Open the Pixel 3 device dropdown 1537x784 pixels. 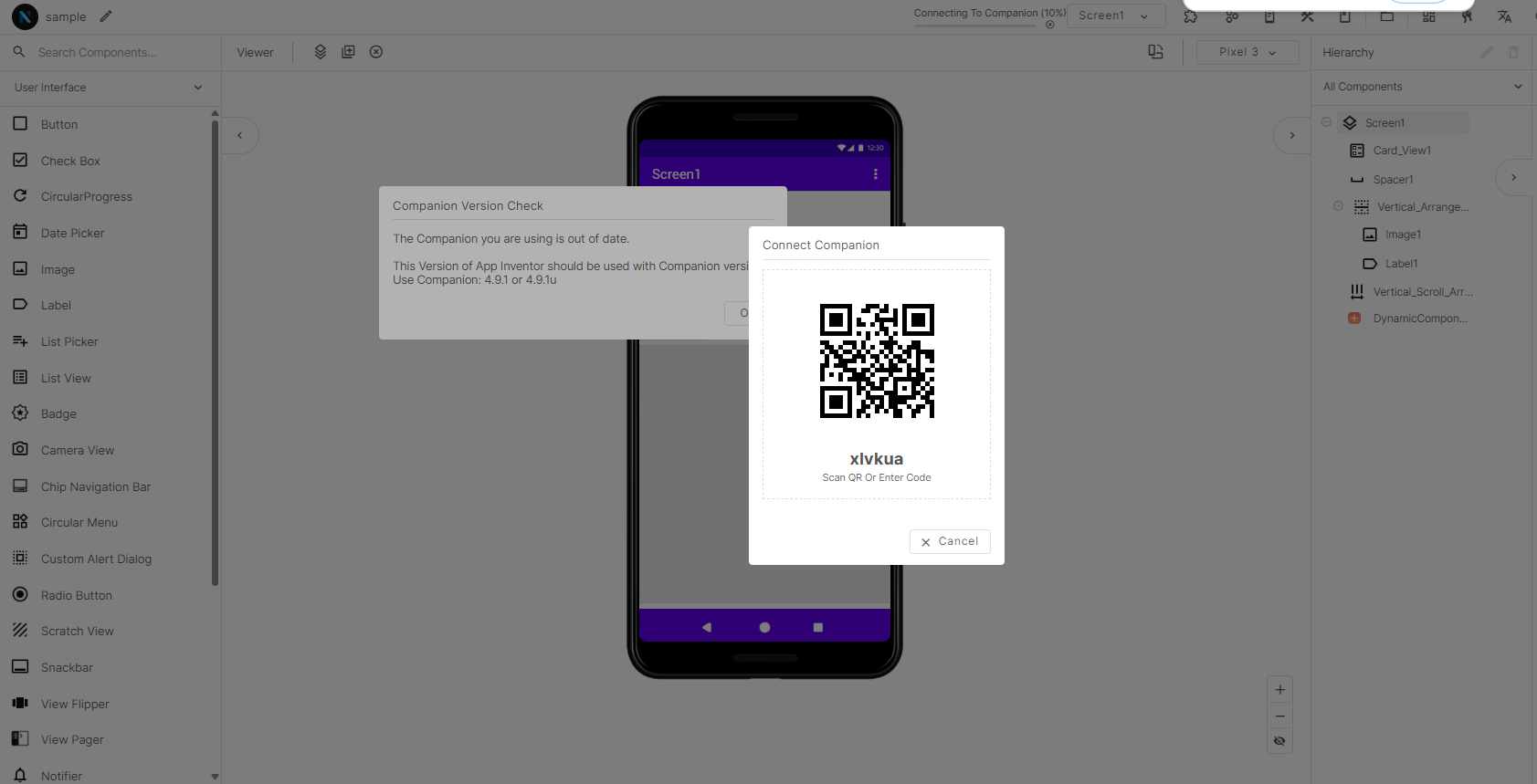click(x=1247, y=52)
